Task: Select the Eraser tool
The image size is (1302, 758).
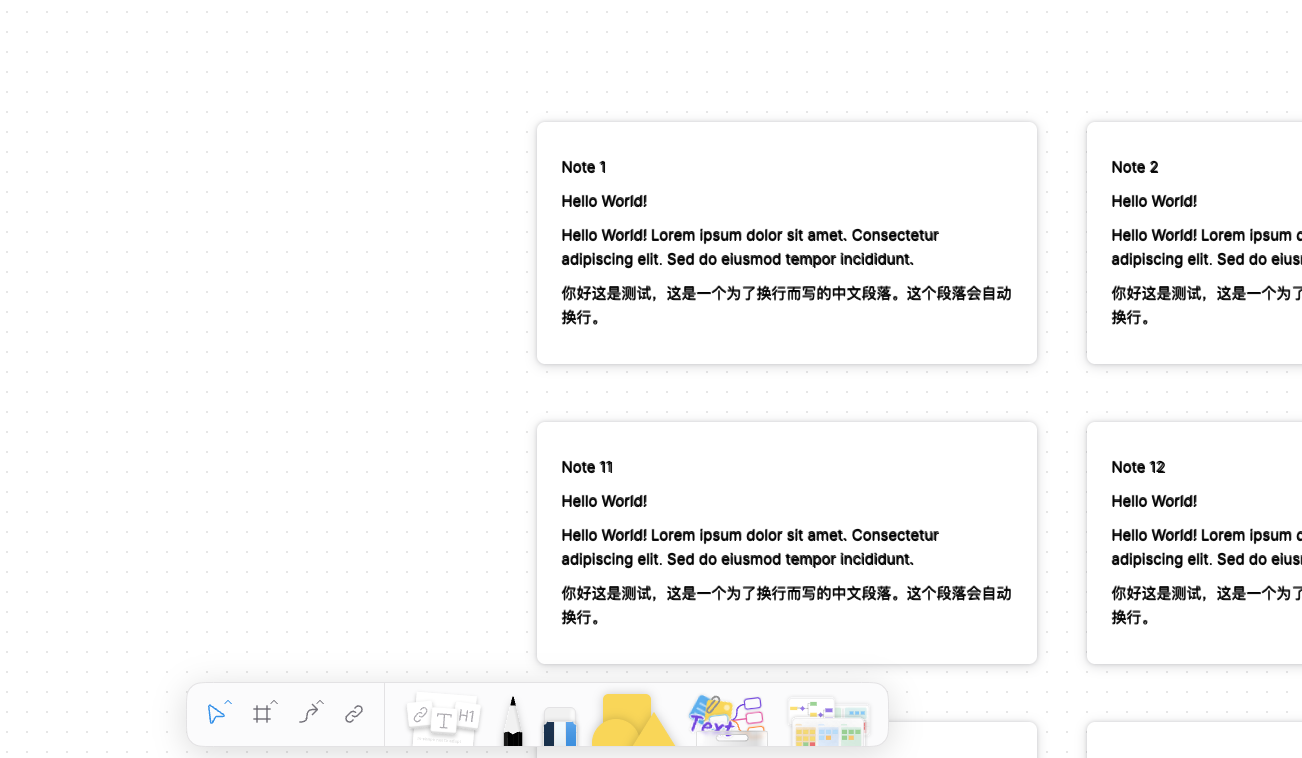Action: pyautogui.click(x=560, y=726)
